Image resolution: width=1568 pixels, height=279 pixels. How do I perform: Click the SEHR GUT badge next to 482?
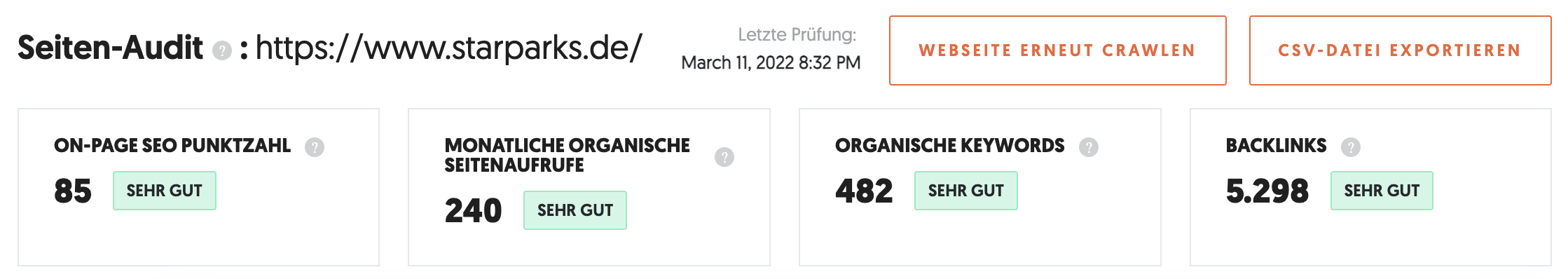[x=966, y=191]
